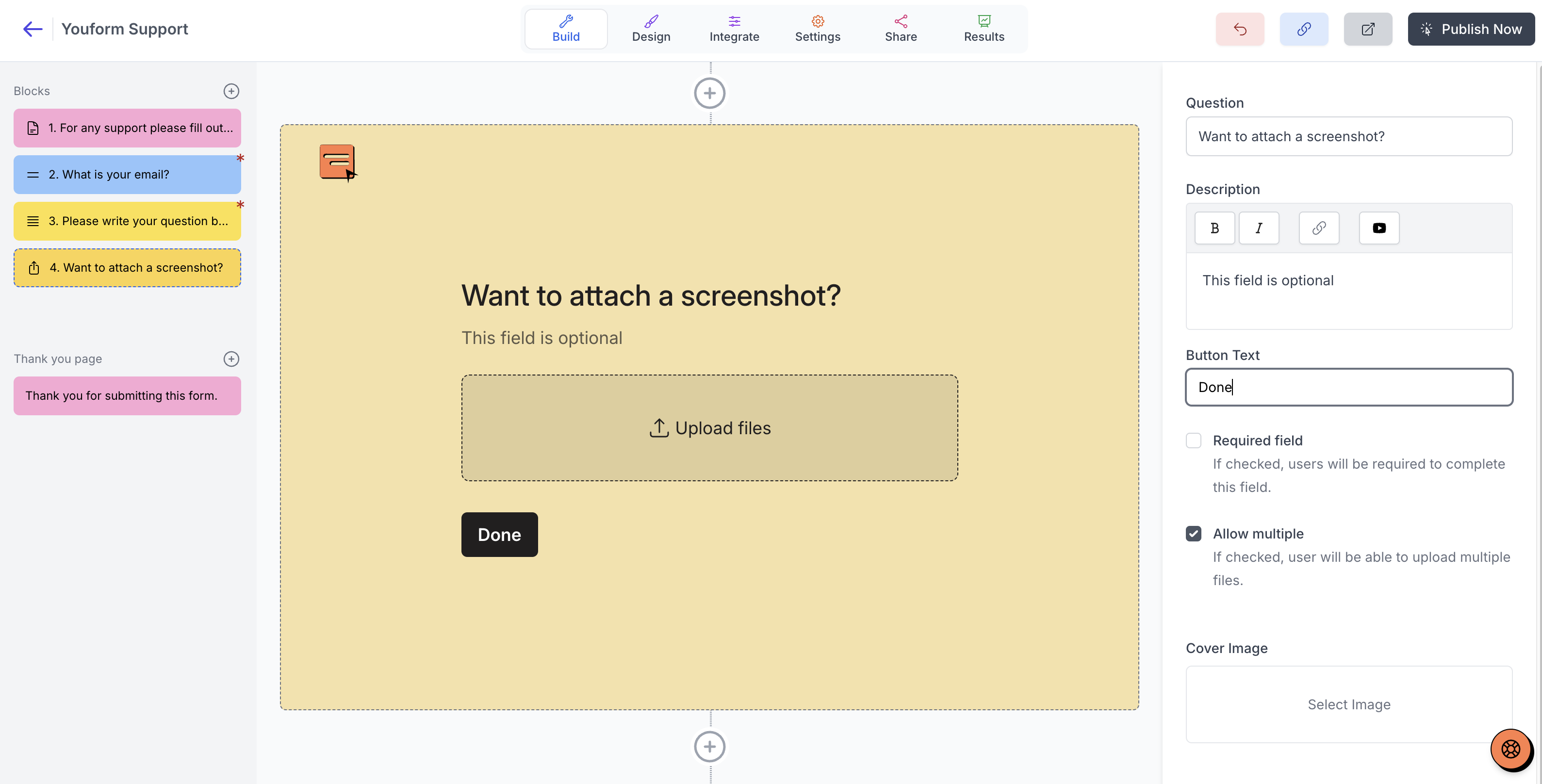Open Thank you for submitting page
The image size is (1542, 784).
point(127,395)
